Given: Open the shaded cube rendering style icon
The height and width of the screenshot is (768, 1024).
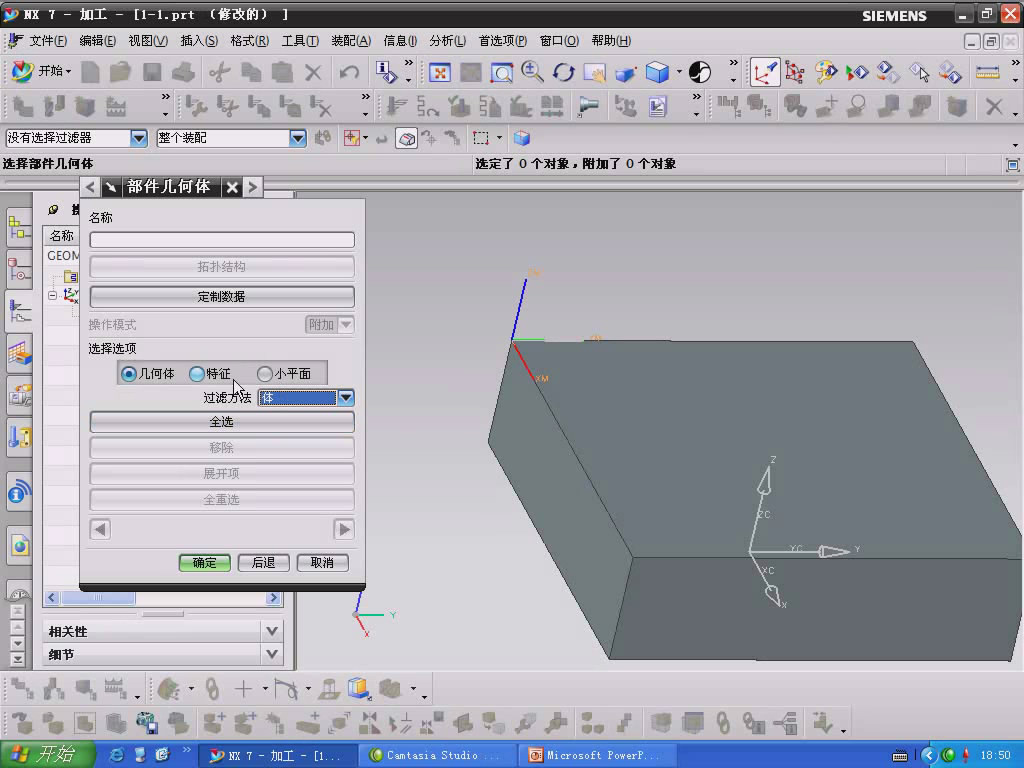Looking at the screenshot, I should point(657,72).
